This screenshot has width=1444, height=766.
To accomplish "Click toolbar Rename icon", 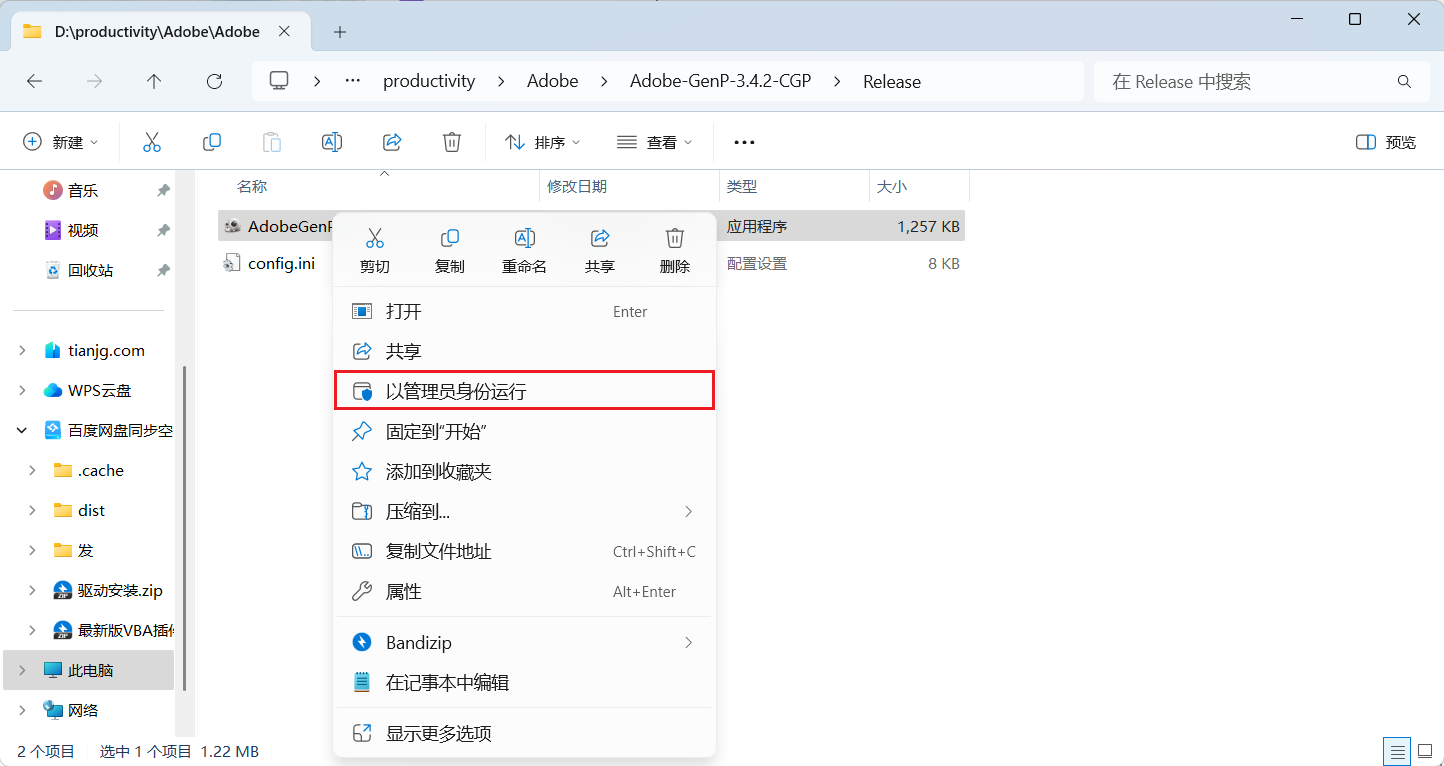I will [x=332, y=142].
